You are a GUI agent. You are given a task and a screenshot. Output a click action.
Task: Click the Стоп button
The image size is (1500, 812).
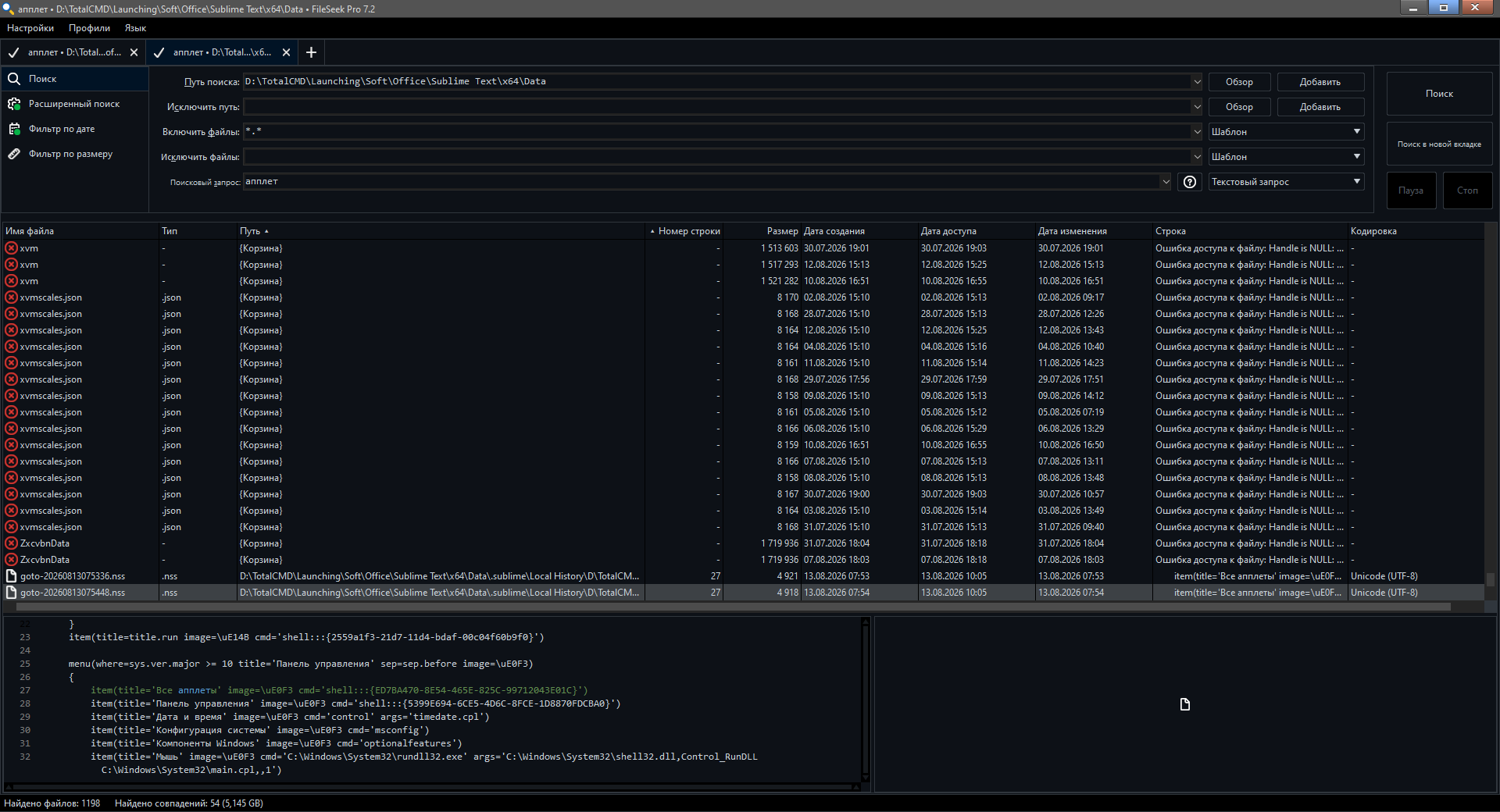[x=1467, y=191]
